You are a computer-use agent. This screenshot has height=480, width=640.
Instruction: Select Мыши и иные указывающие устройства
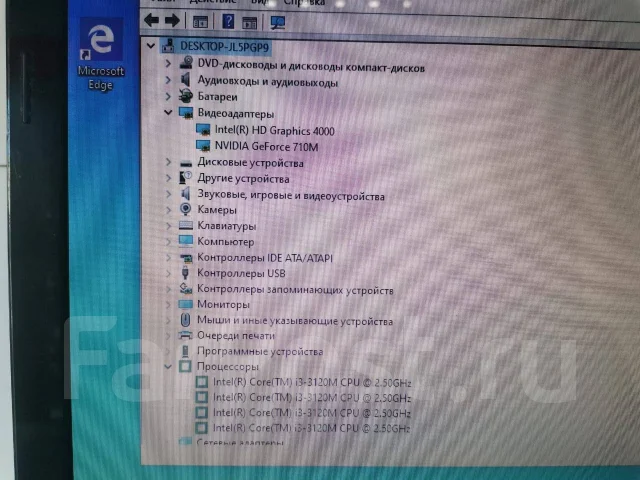tap(295, 321)
